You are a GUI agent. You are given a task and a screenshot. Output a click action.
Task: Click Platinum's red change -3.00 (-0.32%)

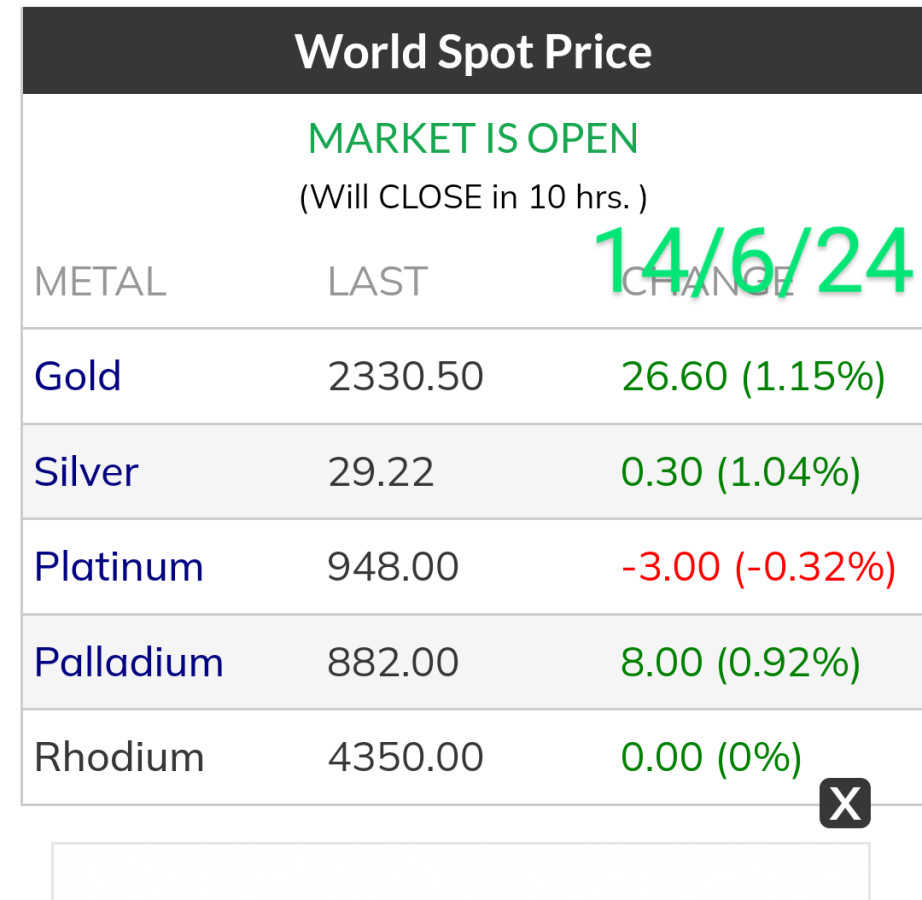[x=758, y=567]
